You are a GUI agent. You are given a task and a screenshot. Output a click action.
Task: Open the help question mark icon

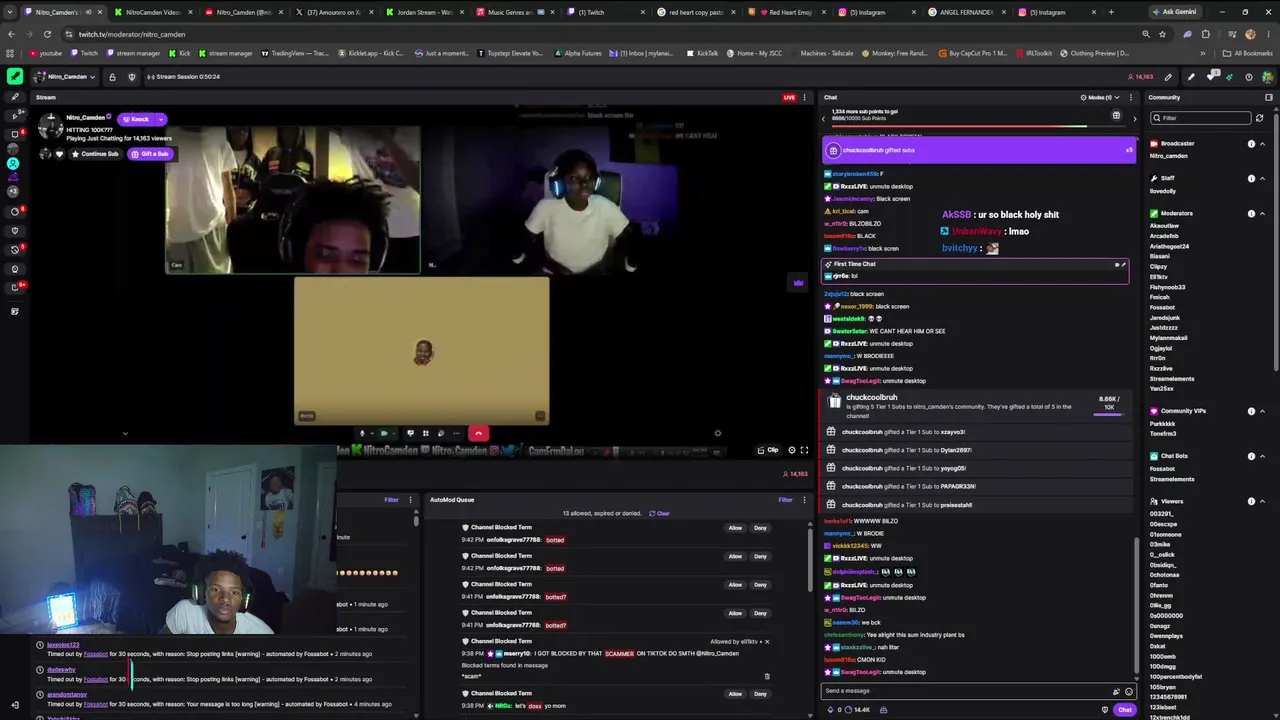click(x=1248, y=77)
